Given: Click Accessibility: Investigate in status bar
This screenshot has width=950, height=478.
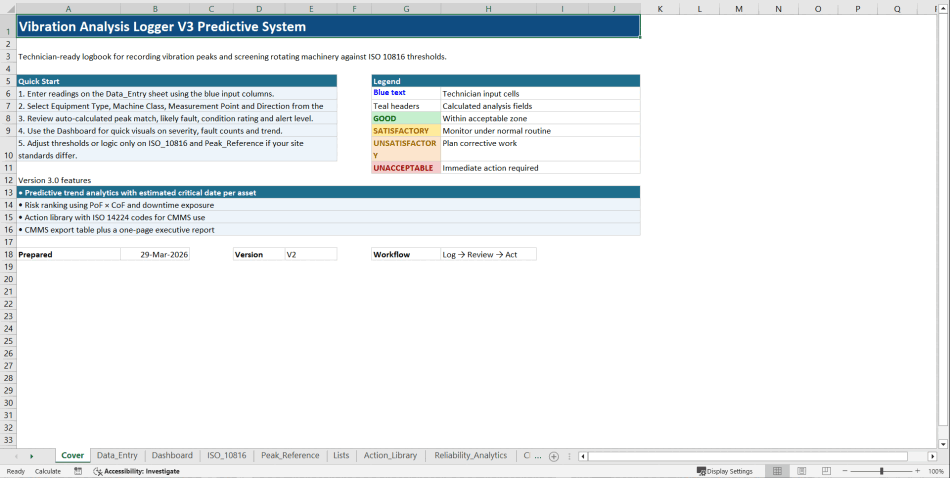Looking at the screenshot, I should pyautogui.click(x=137, y=471).
